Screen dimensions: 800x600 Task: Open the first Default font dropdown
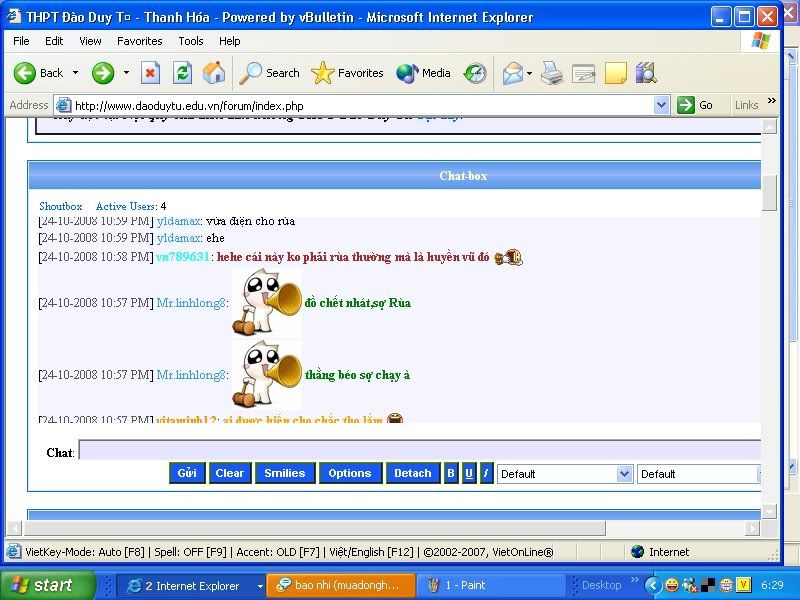[565, 474]
